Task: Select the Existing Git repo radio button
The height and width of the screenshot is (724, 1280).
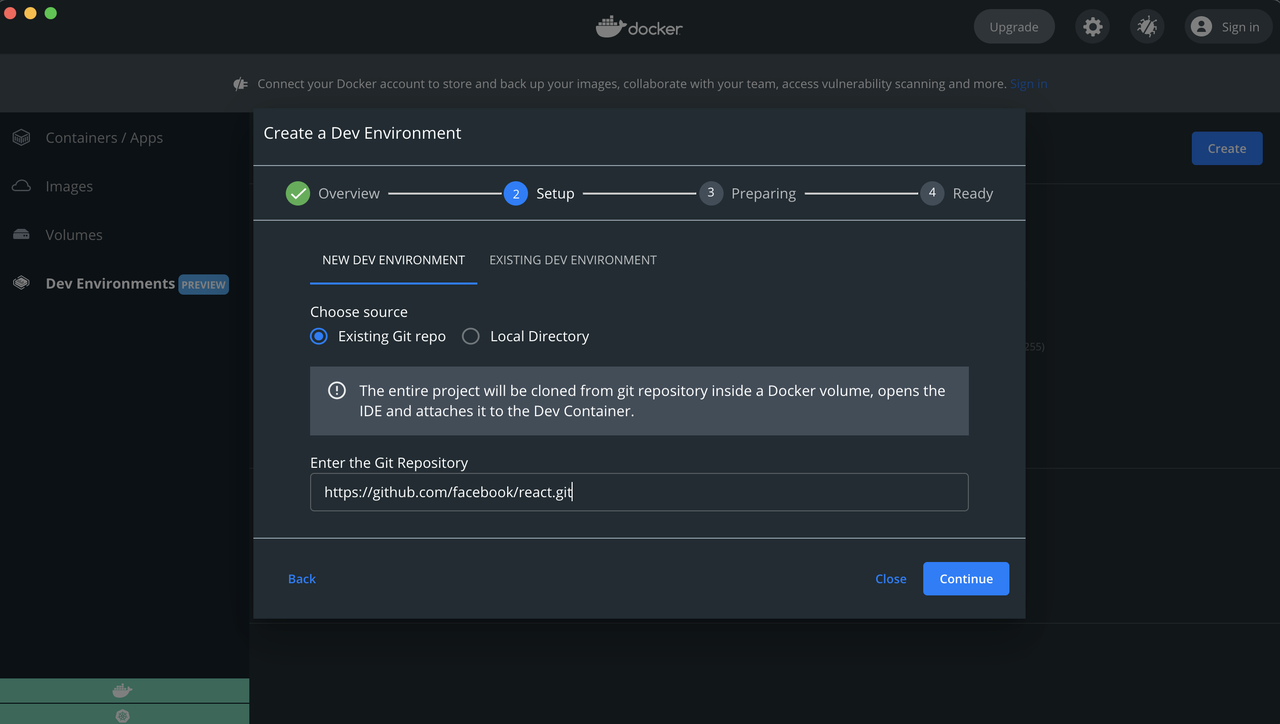Action: 319,337
